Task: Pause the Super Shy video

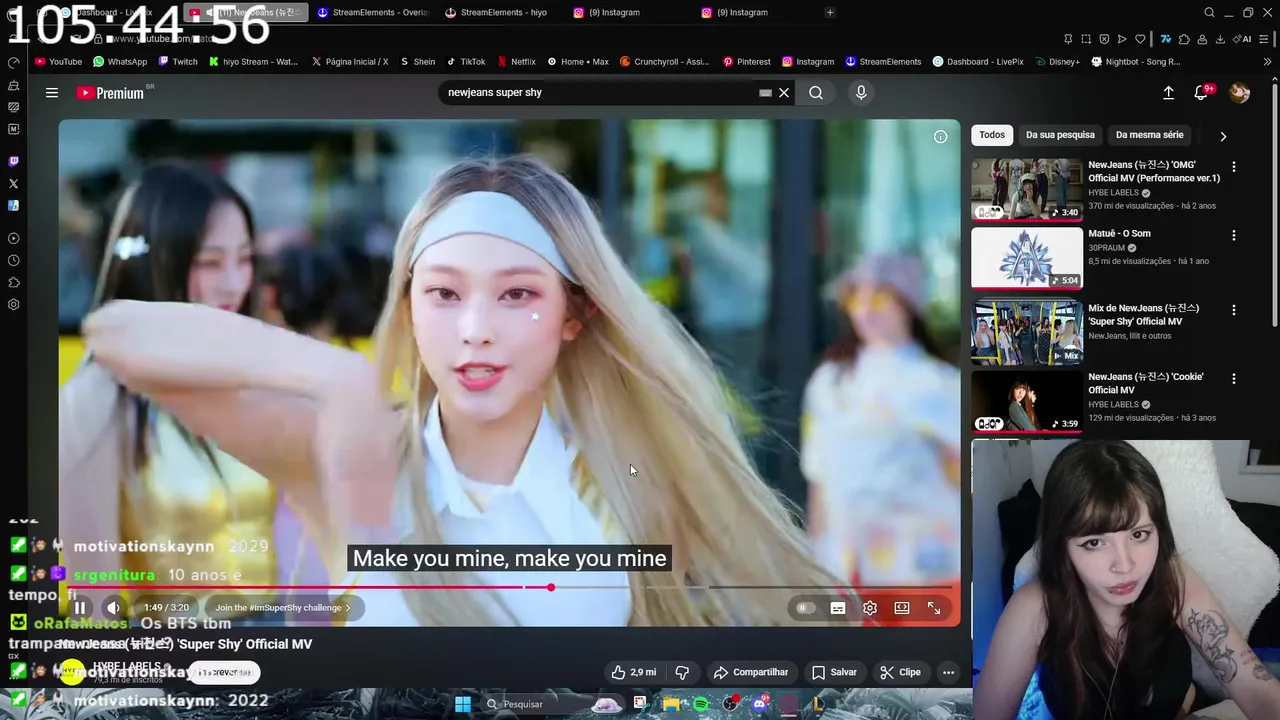Action: coord(80,608)
